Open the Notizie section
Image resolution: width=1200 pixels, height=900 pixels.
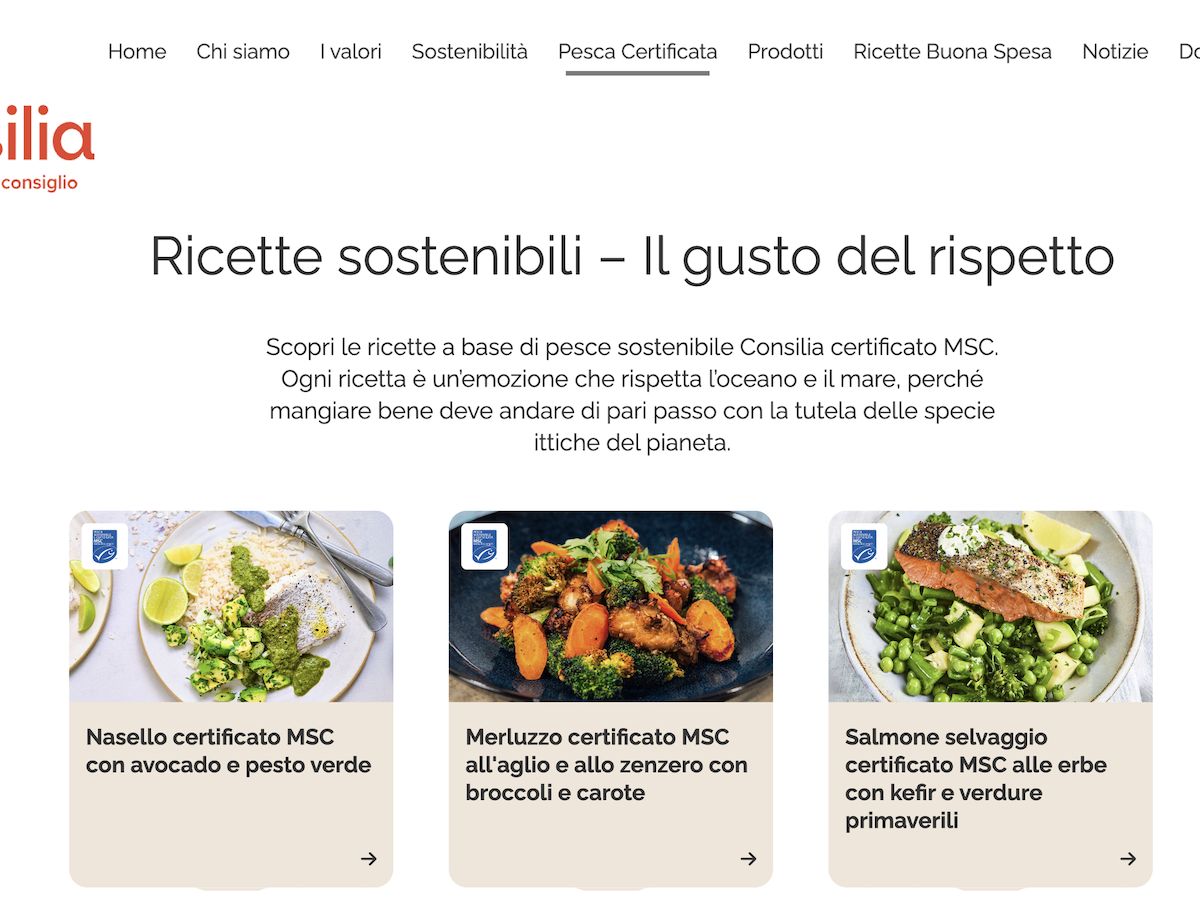[x=1115, y=52]
